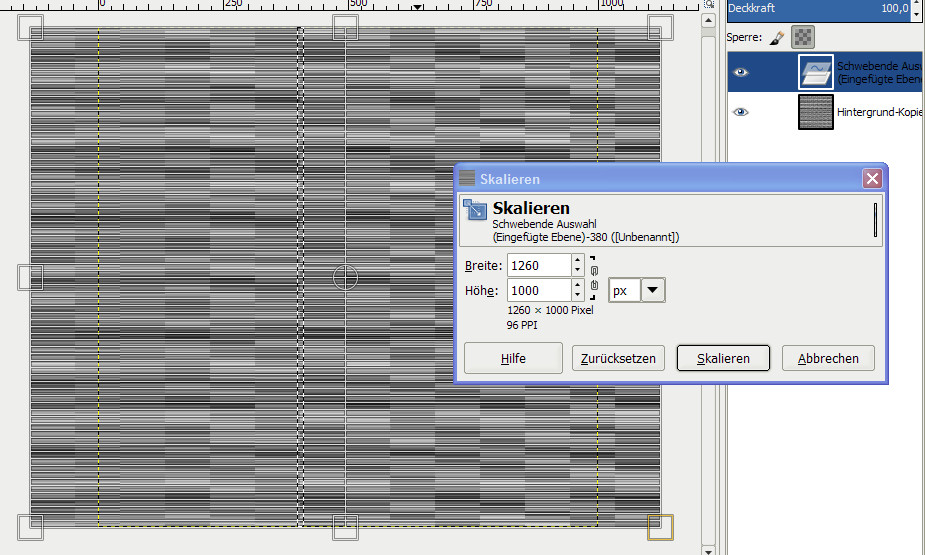This screenshot has width=925, height=555.
Task: Open Hilfe in the scale dialog
Action: coord(513,358)
